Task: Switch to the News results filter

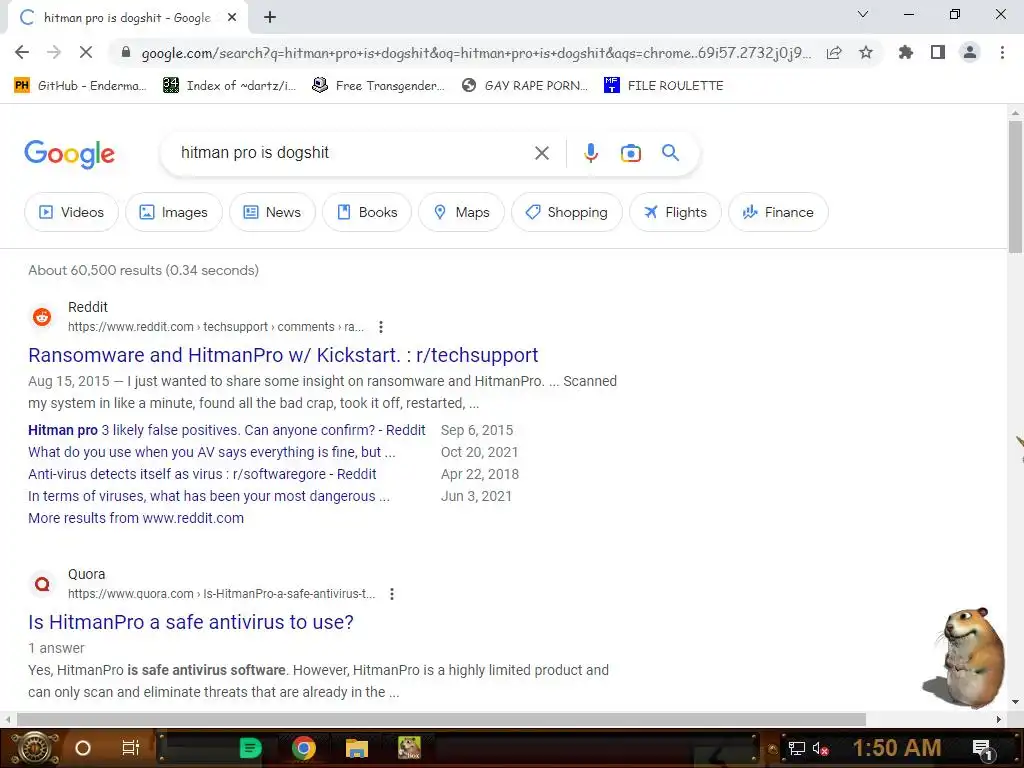Action: (x=272, y=212)
